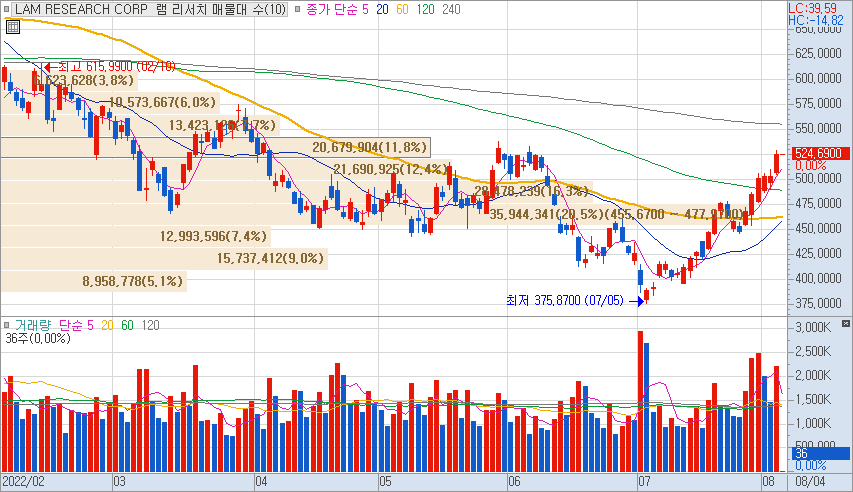Select the HC:-14.82 value

pyautogui.click(x=815, y=20)
